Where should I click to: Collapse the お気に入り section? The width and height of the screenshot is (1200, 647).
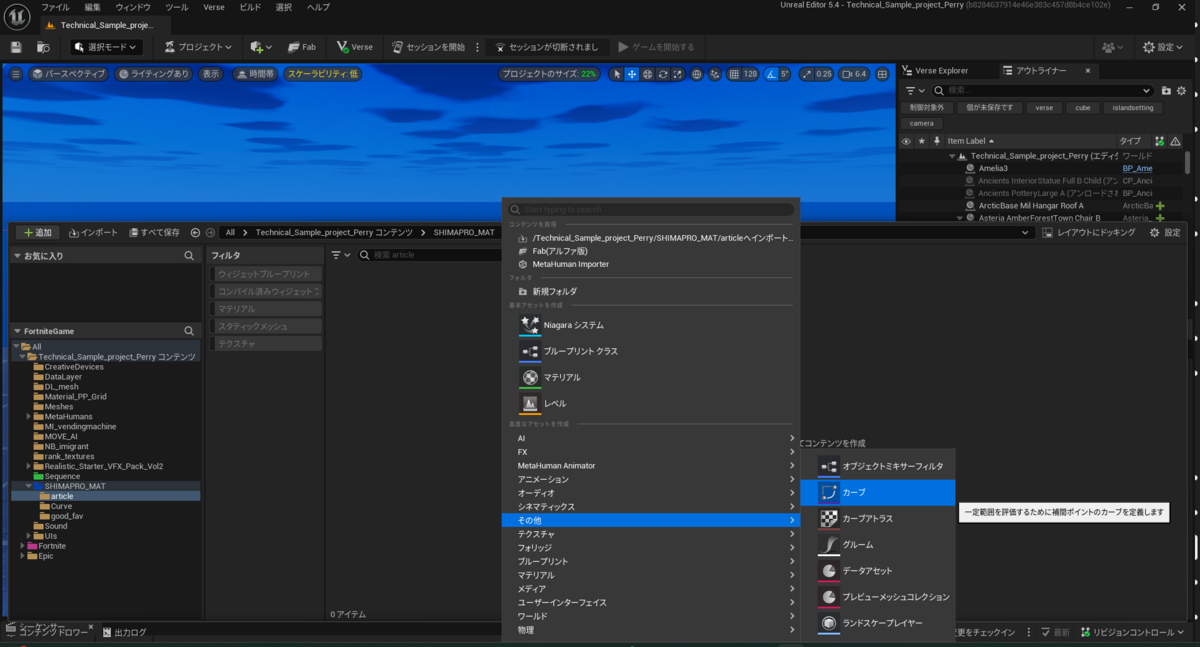coord(17,256)
